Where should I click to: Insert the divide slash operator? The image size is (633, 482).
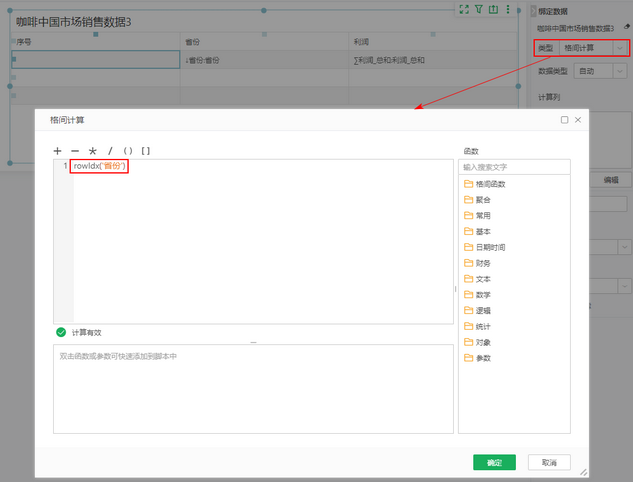[x=110, y=151]
